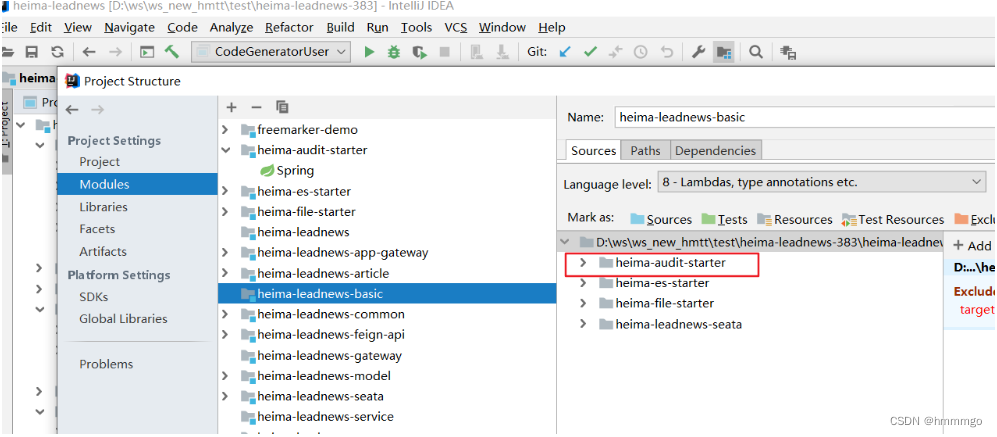This screenshot has width=997, height=437.
Task: Open the VCS menu
Action: pos(455,27)
